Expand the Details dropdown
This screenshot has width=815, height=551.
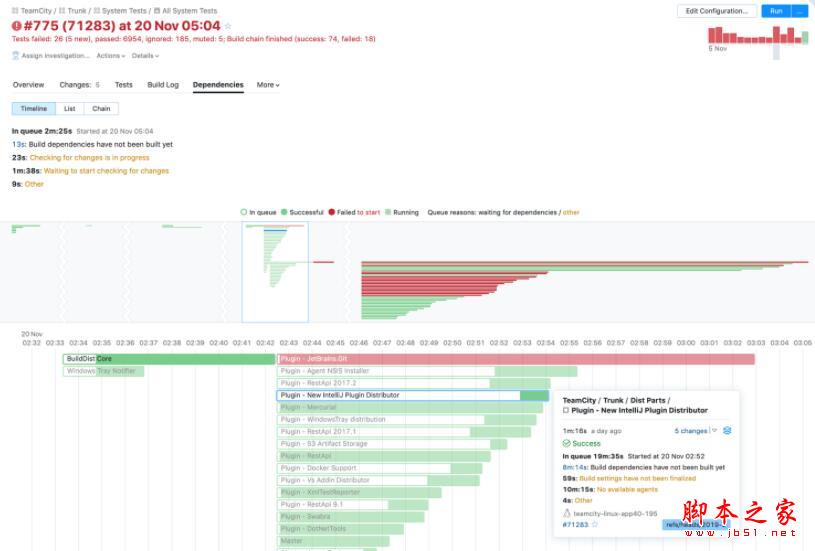click(x=146, y=56)
